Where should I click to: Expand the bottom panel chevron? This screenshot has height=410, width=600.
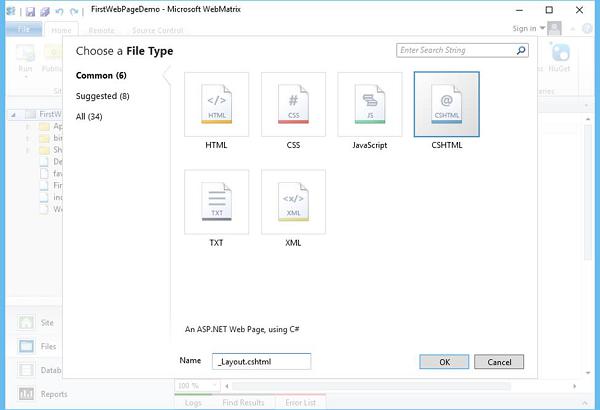click(x=585, y=403)
